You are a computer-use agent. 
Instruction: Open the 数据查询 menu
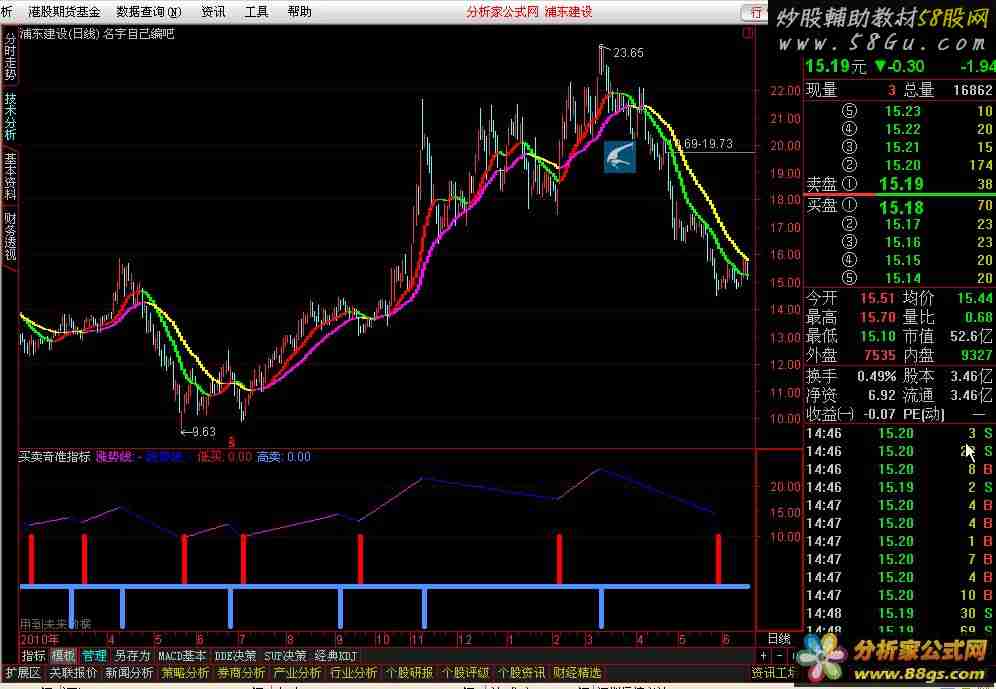tap(149, 12)
